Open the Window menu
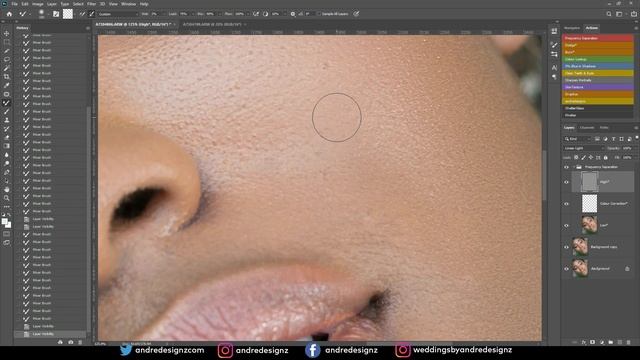Screen dimensions: 640x360 [128, 4]
